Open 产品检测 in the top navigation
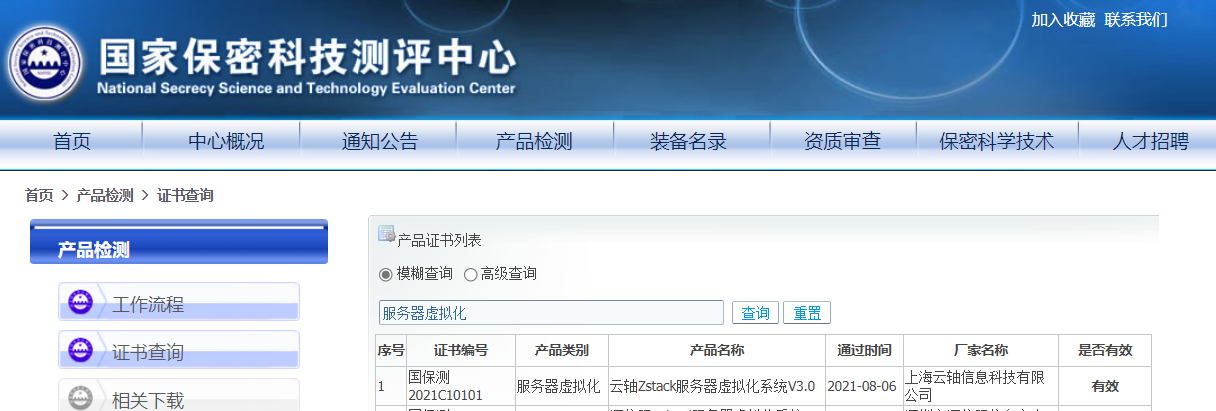The image size is (1216, 411). [x=534, y=142]
